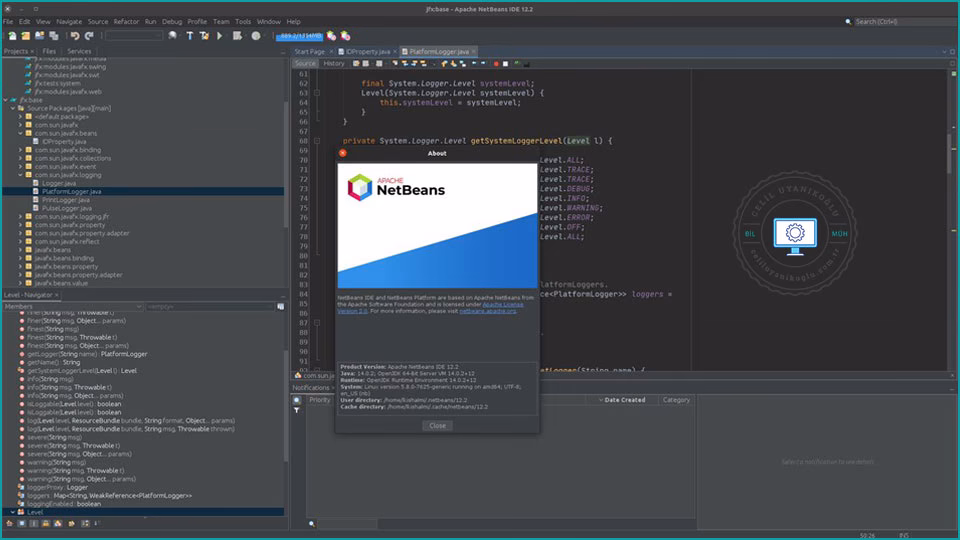This screenshot has height=540, width=960.
Task: Click the Last Edit icon in editor toolbar
Action: [356, 64]
